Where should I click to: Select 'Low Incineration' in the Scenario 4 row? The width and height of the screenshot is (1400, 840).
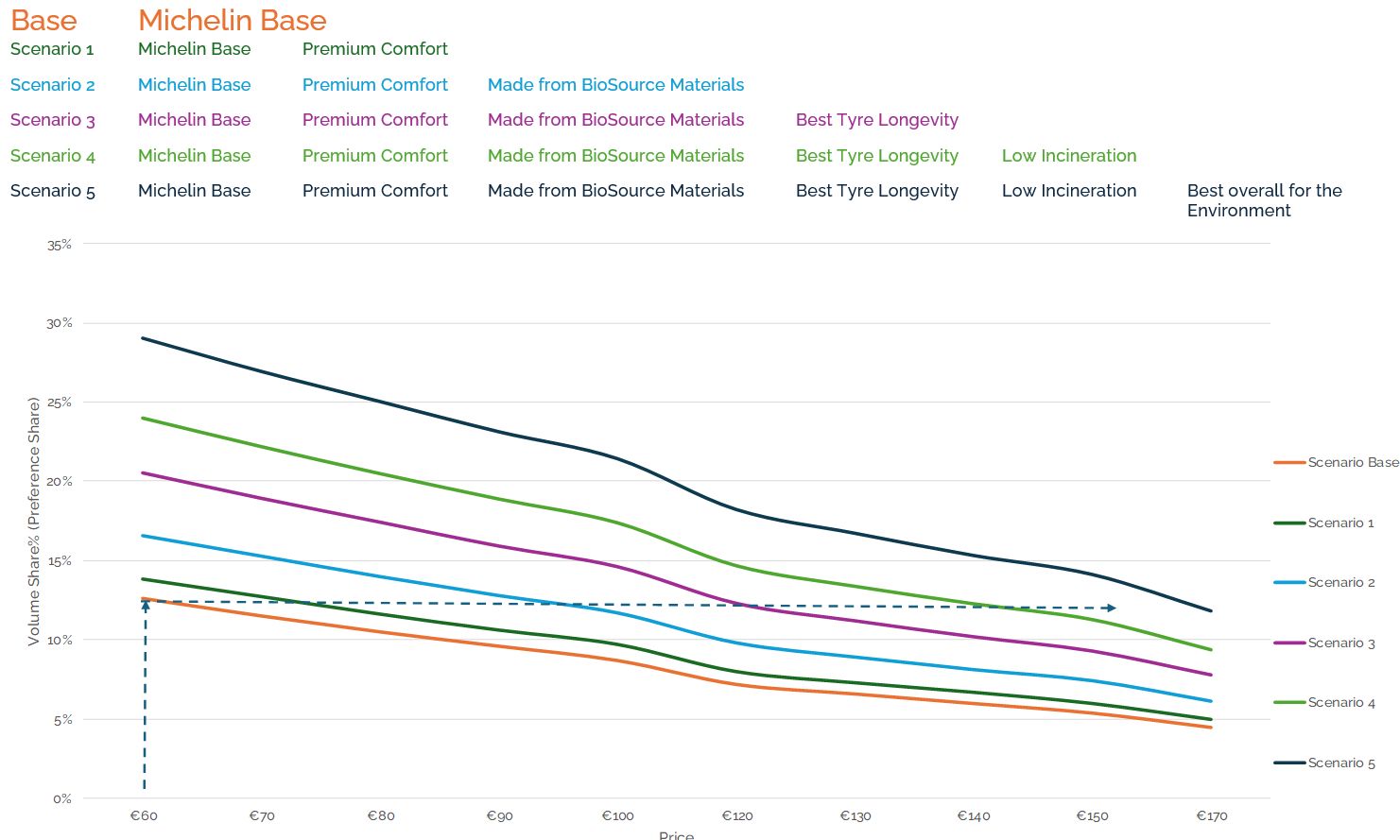pos(1068,156)
